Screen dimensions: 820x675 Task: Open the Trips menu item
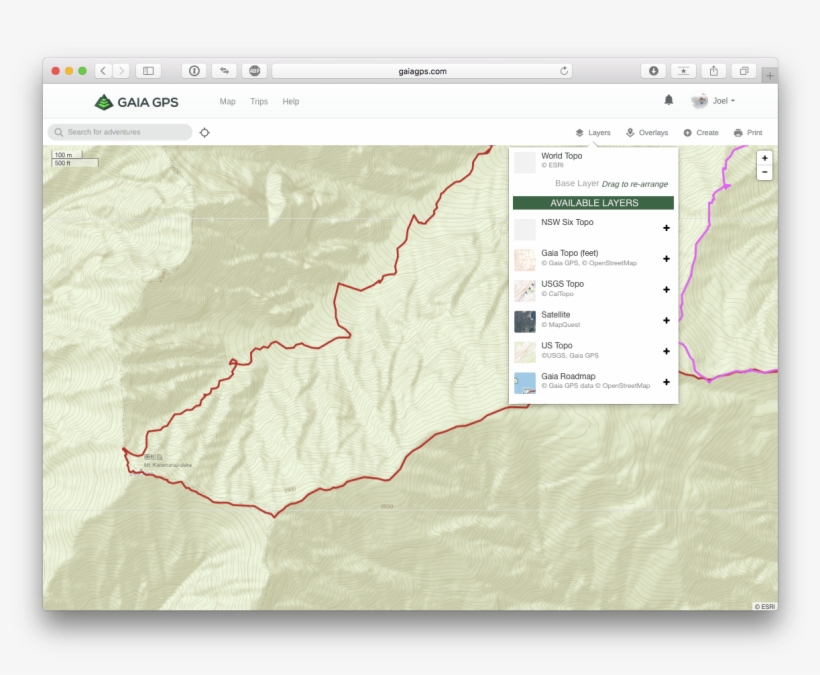click(259, 101)
